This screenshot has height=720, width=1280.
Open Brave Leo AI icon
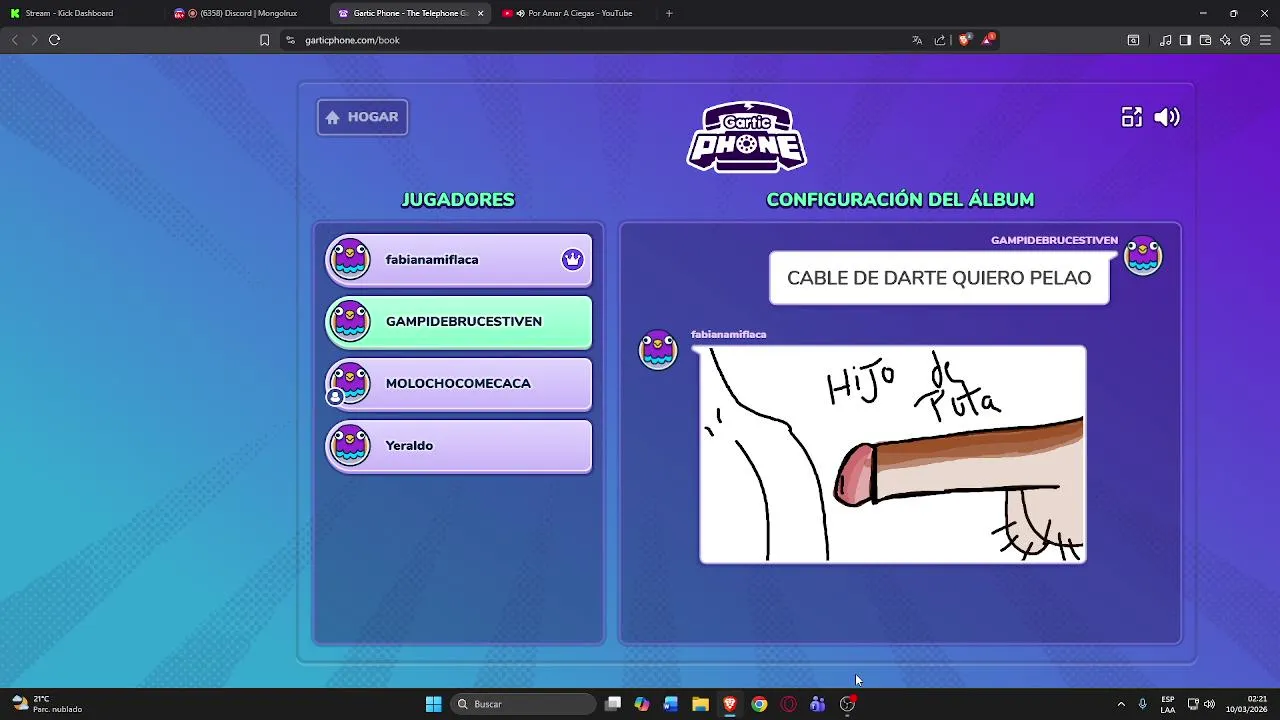[x=1225, y=40]
